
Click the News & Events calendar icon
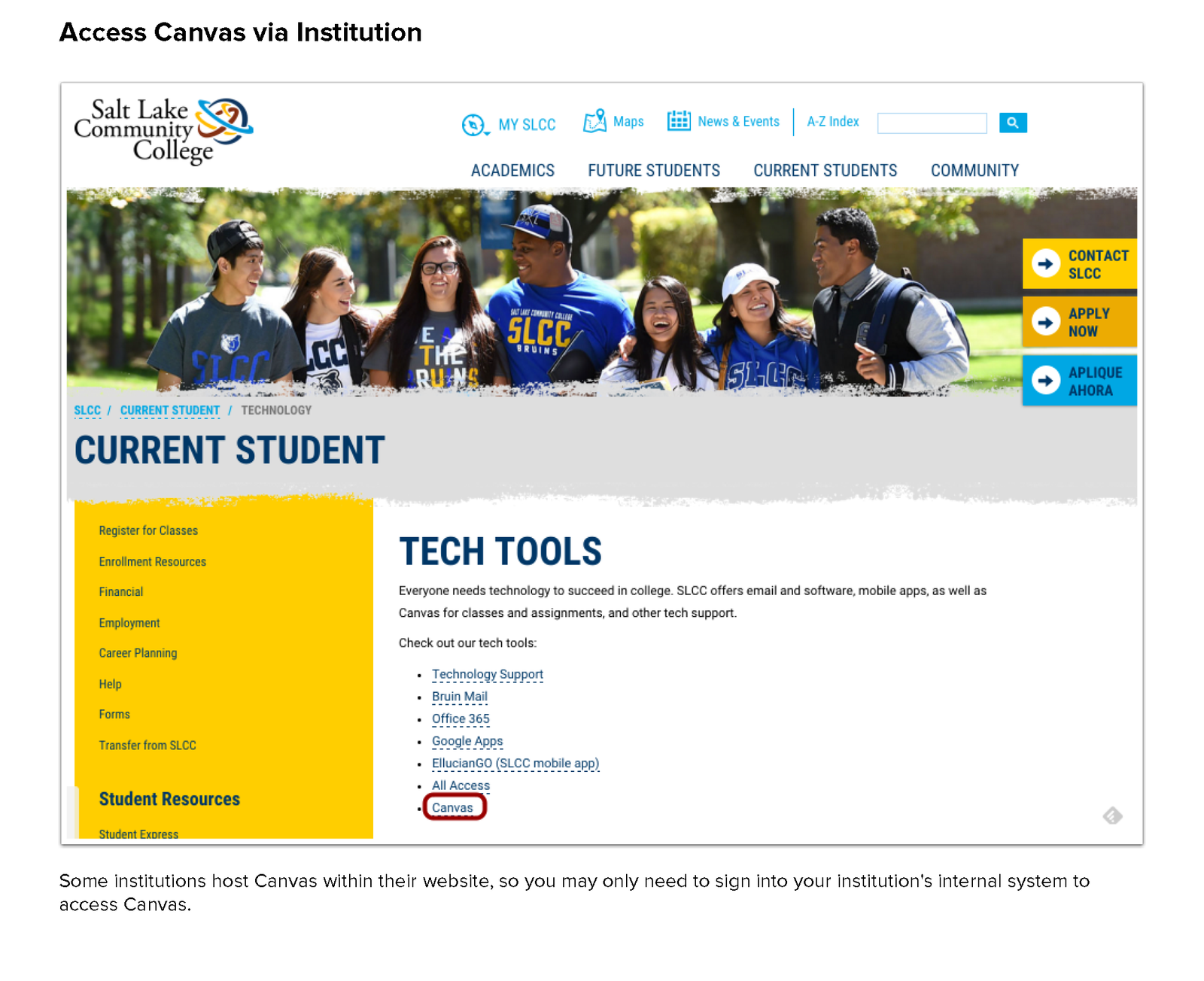tap(679, 120)
